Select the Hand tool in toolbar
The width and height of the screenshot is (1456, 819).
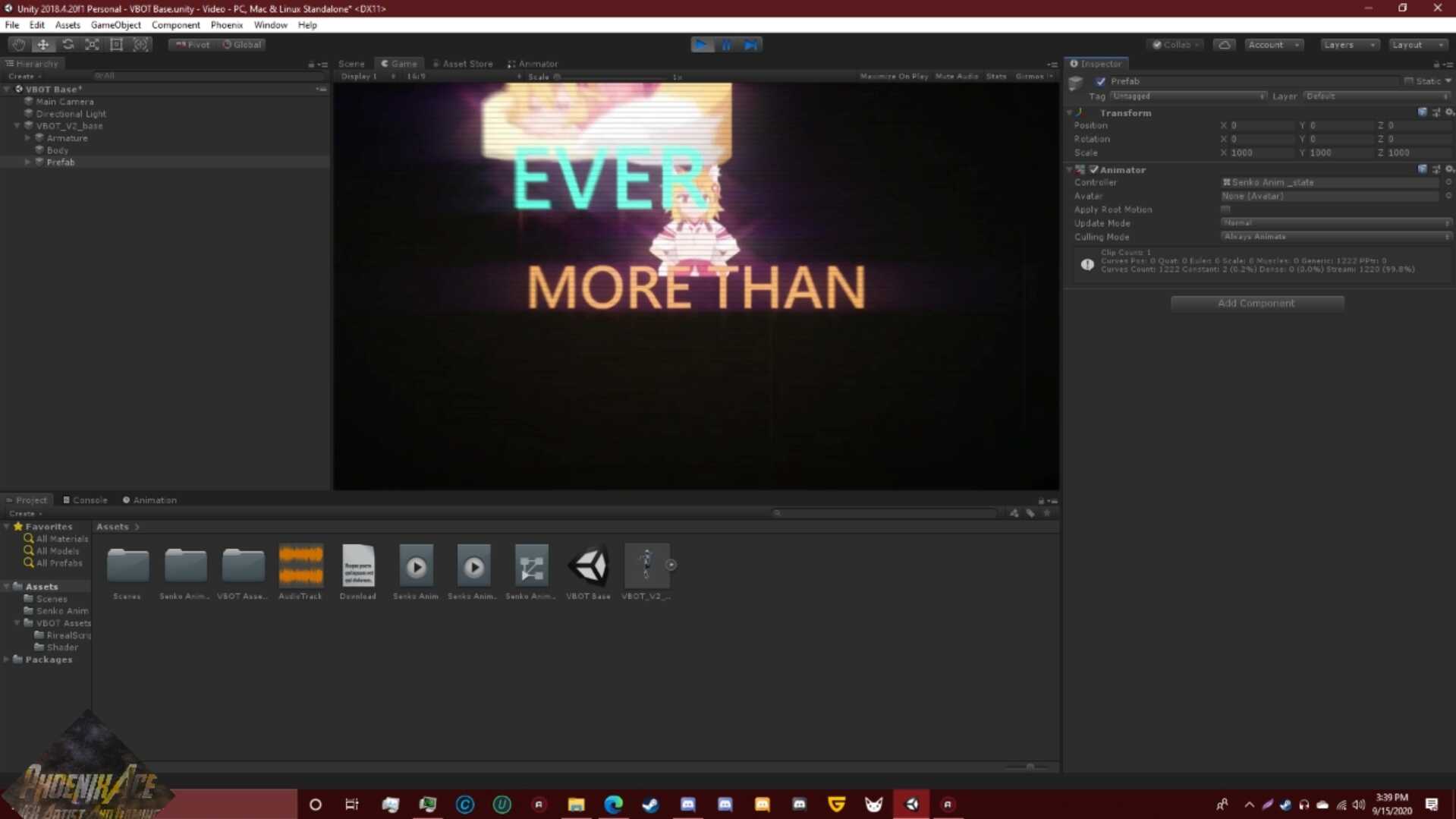[18, 45]
